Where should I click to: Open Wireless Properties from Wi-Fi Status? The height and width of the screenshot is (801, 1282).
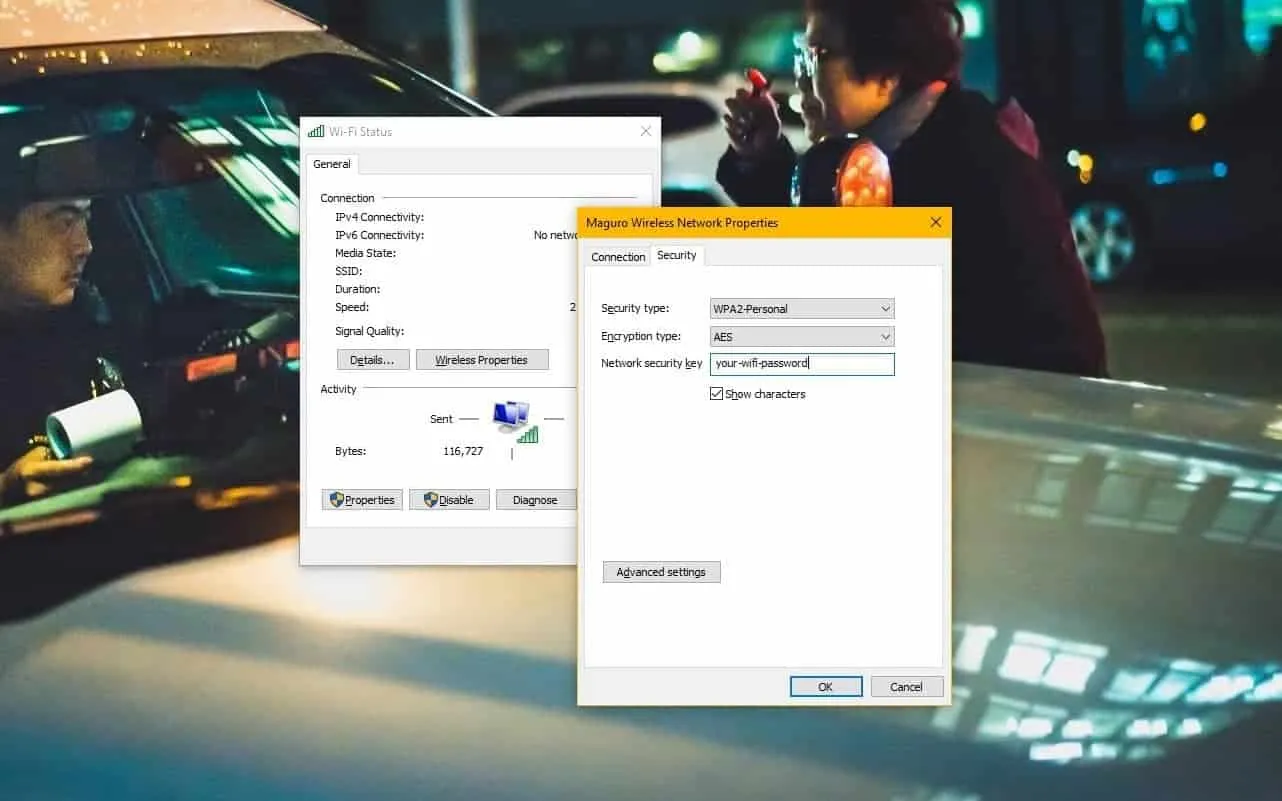(483, 359)
